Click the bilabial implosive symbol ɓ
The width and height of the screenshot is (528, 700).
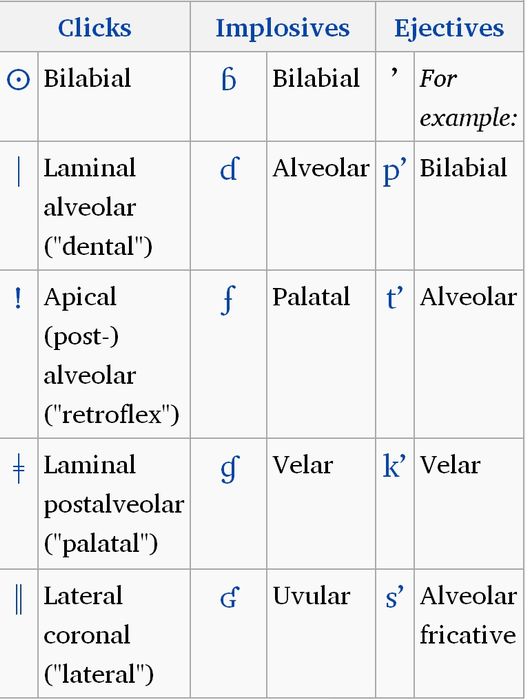(x=229, y=80)
